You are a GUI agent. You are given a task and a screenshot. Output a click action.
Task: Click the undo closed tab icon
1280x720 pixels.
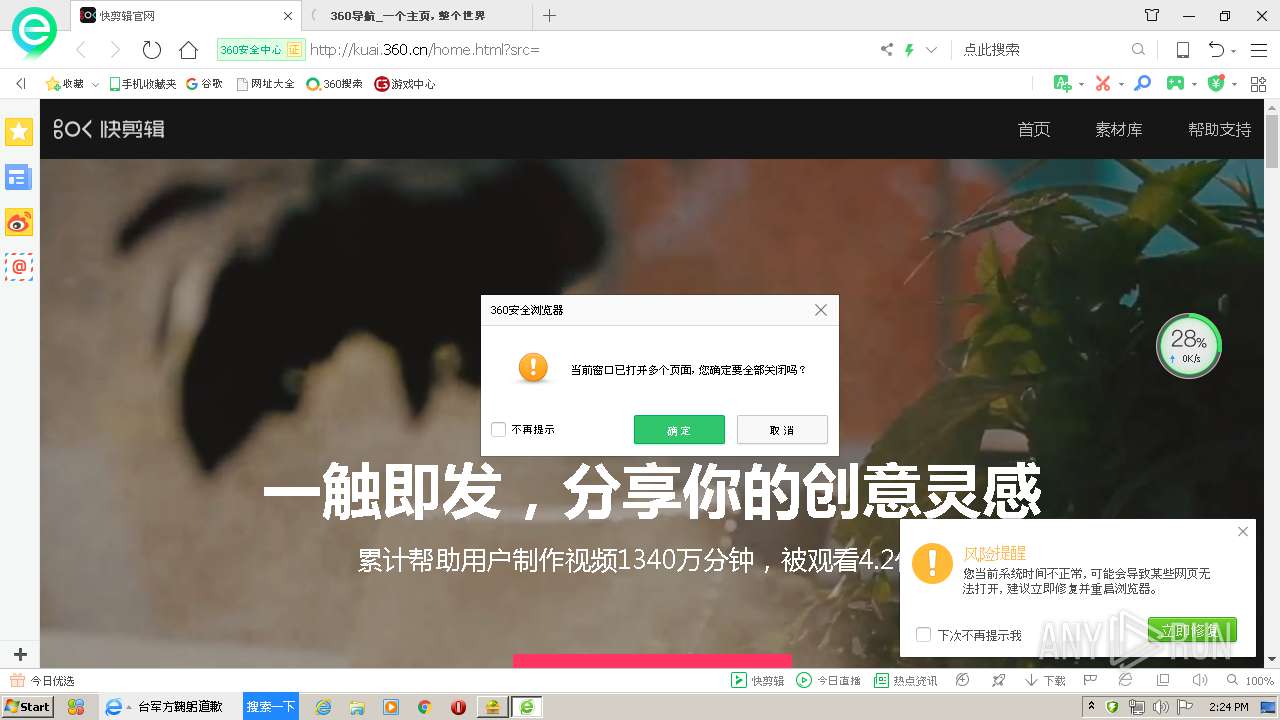click(x=1216, y=49)
